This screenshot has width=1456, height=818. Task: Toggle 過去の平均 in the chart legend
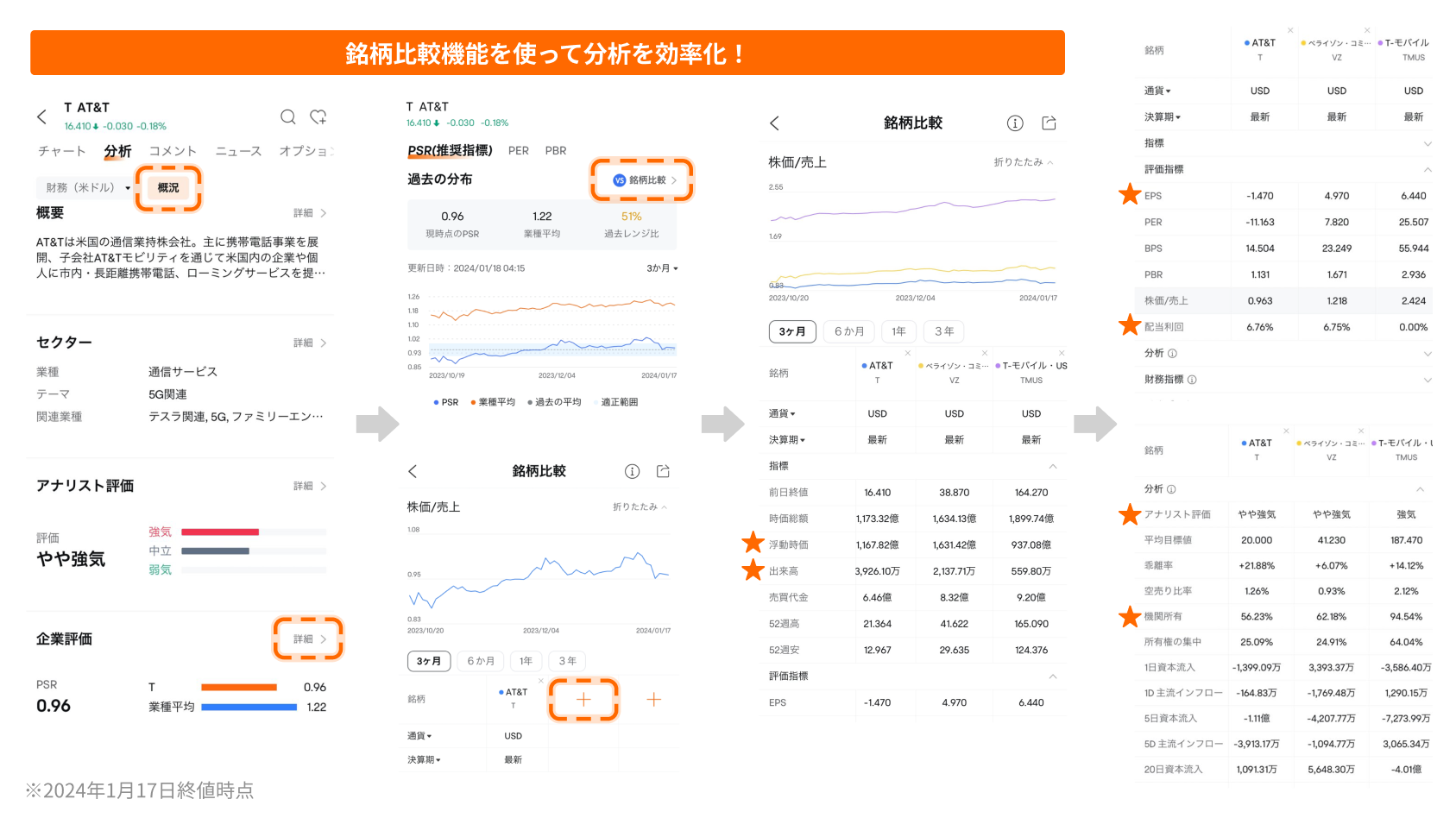tap(554, 402)
